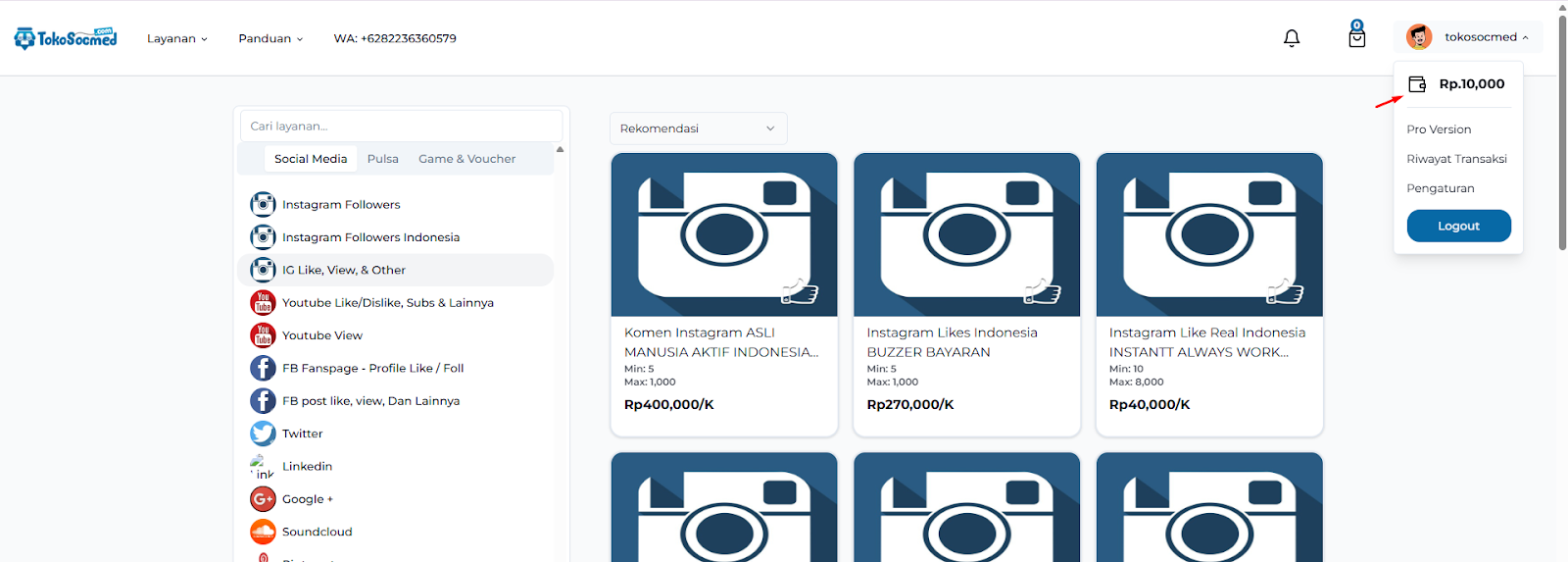Switch to the Game & Voucher tab
The height and width of the screenshot is (562, 1568).
(x=466, y=159)
